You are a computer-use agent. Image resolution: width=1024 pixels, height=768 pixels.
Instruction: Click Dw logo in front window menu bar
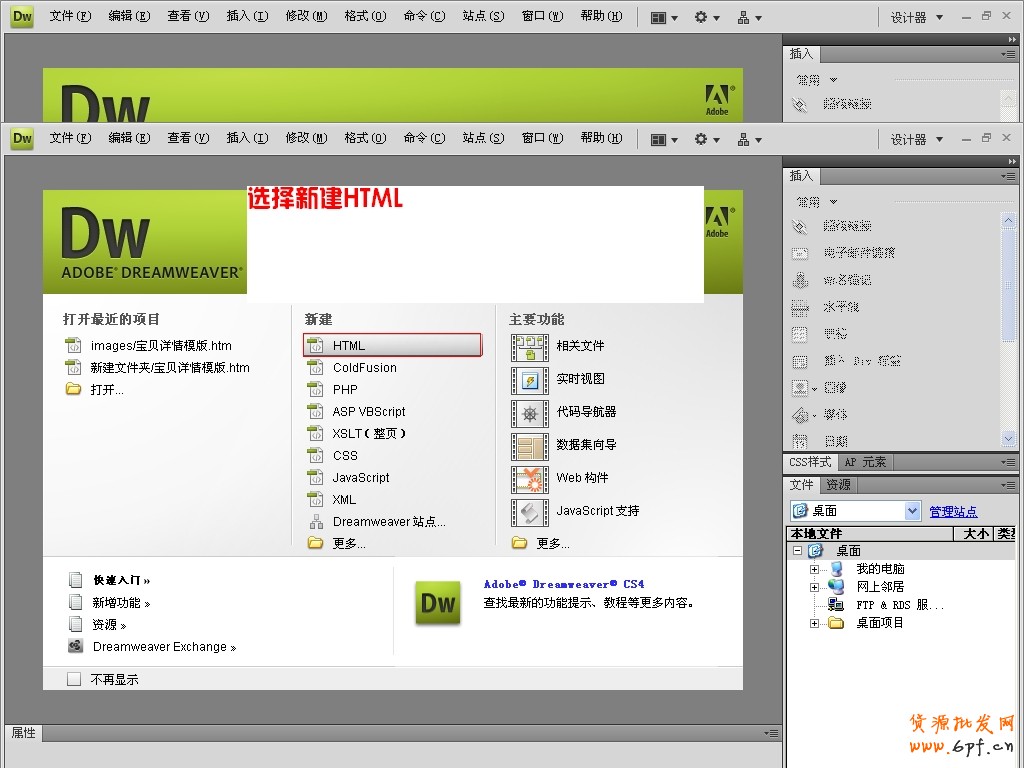(22, 138)
